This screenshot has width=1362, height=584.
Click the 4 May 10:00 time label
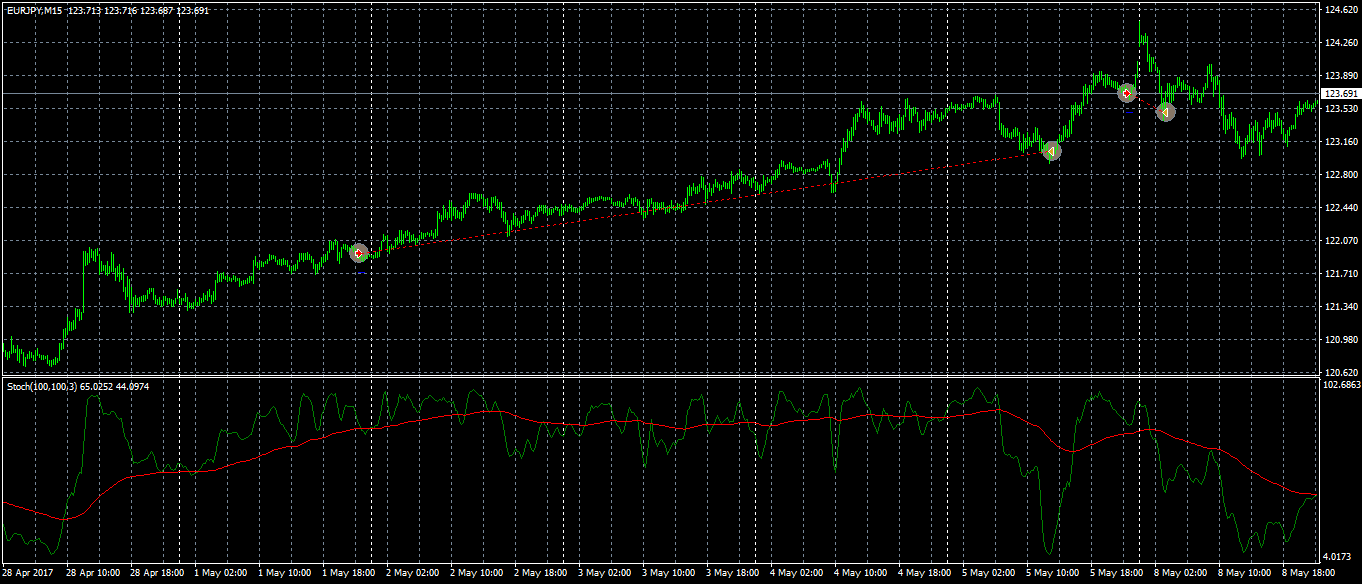[x=861, y=574]
